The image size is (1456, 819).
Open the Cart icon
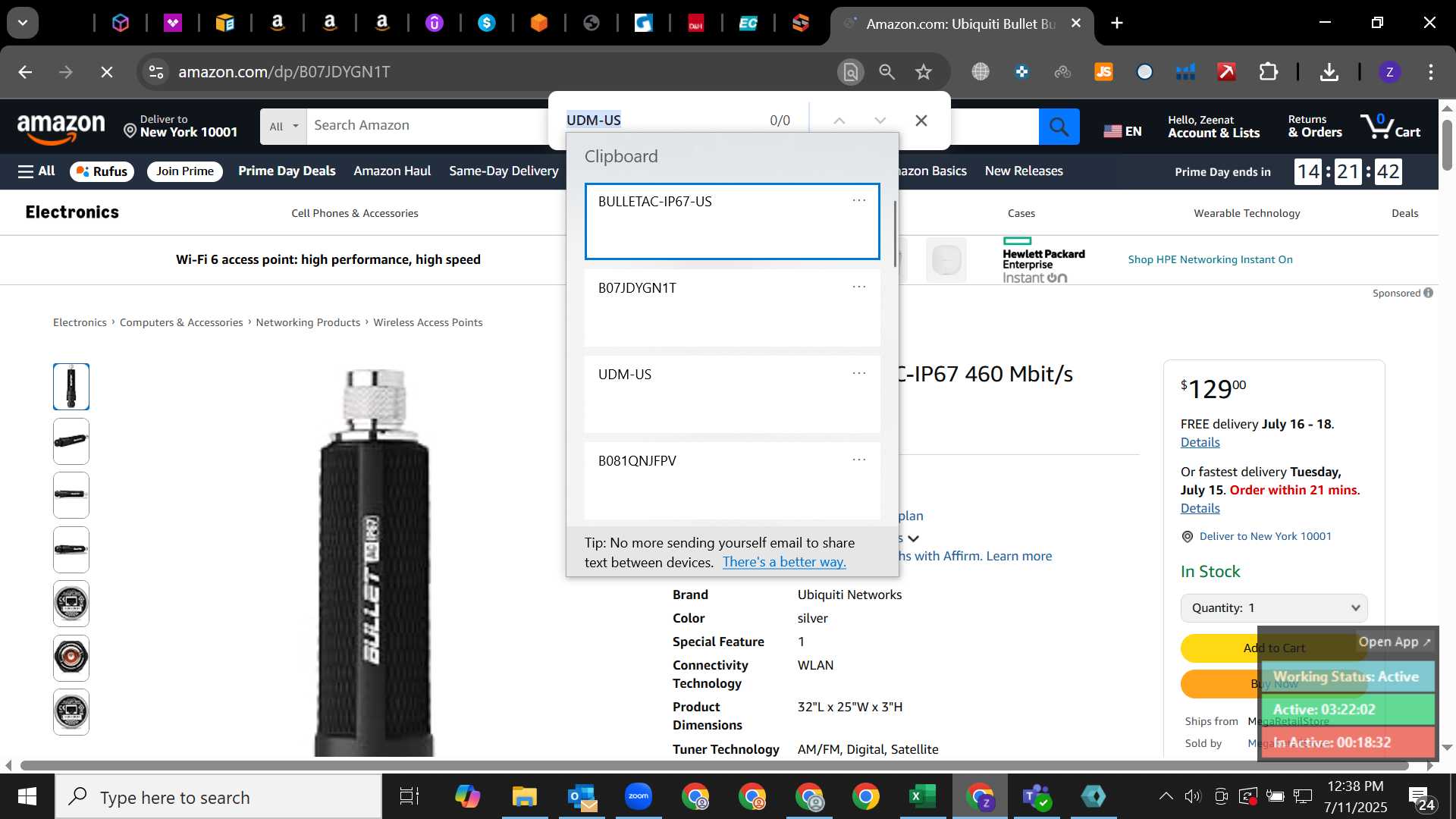1389,126
